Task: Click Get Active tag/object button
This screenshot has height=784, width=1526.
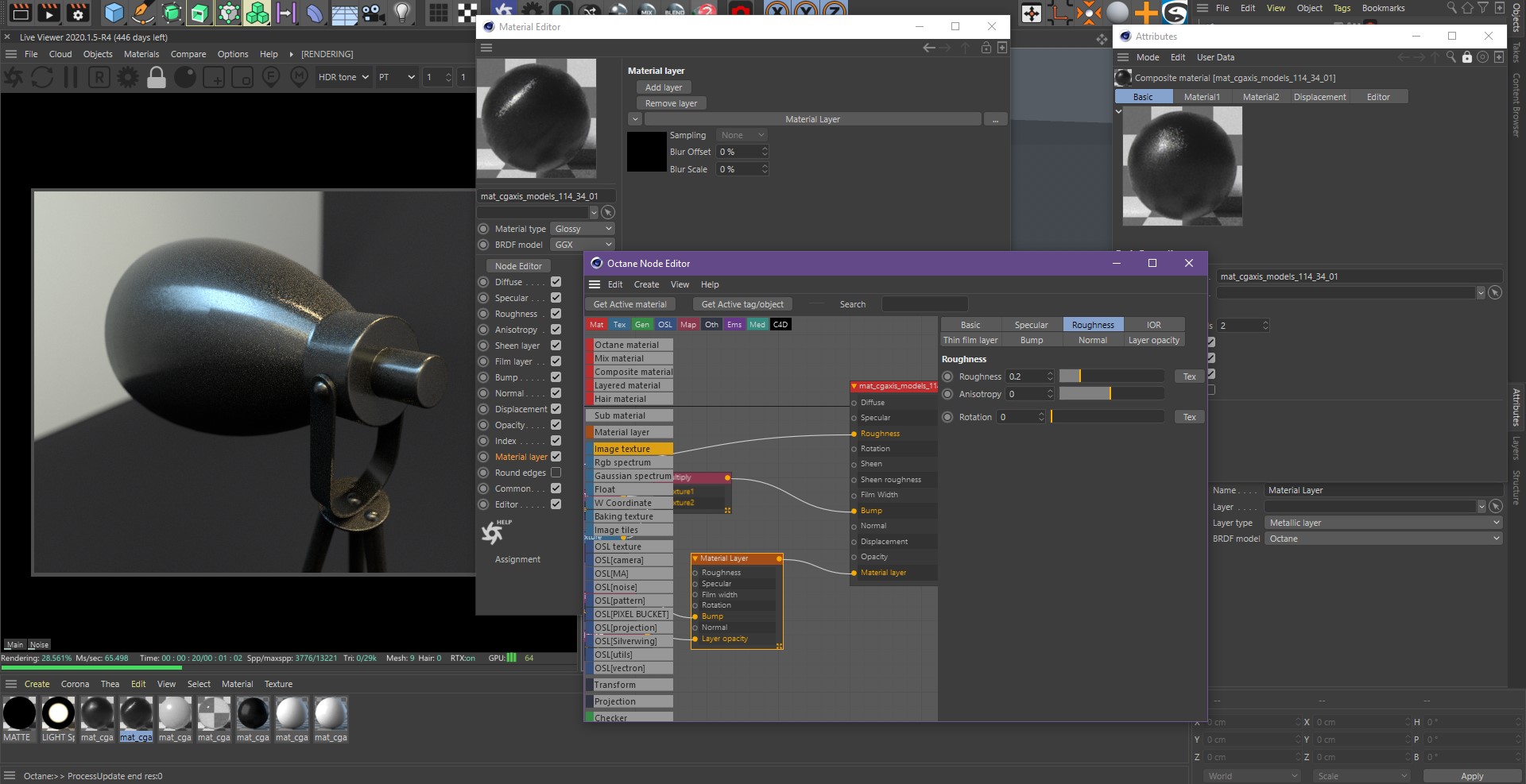Action: pos(742,304)
